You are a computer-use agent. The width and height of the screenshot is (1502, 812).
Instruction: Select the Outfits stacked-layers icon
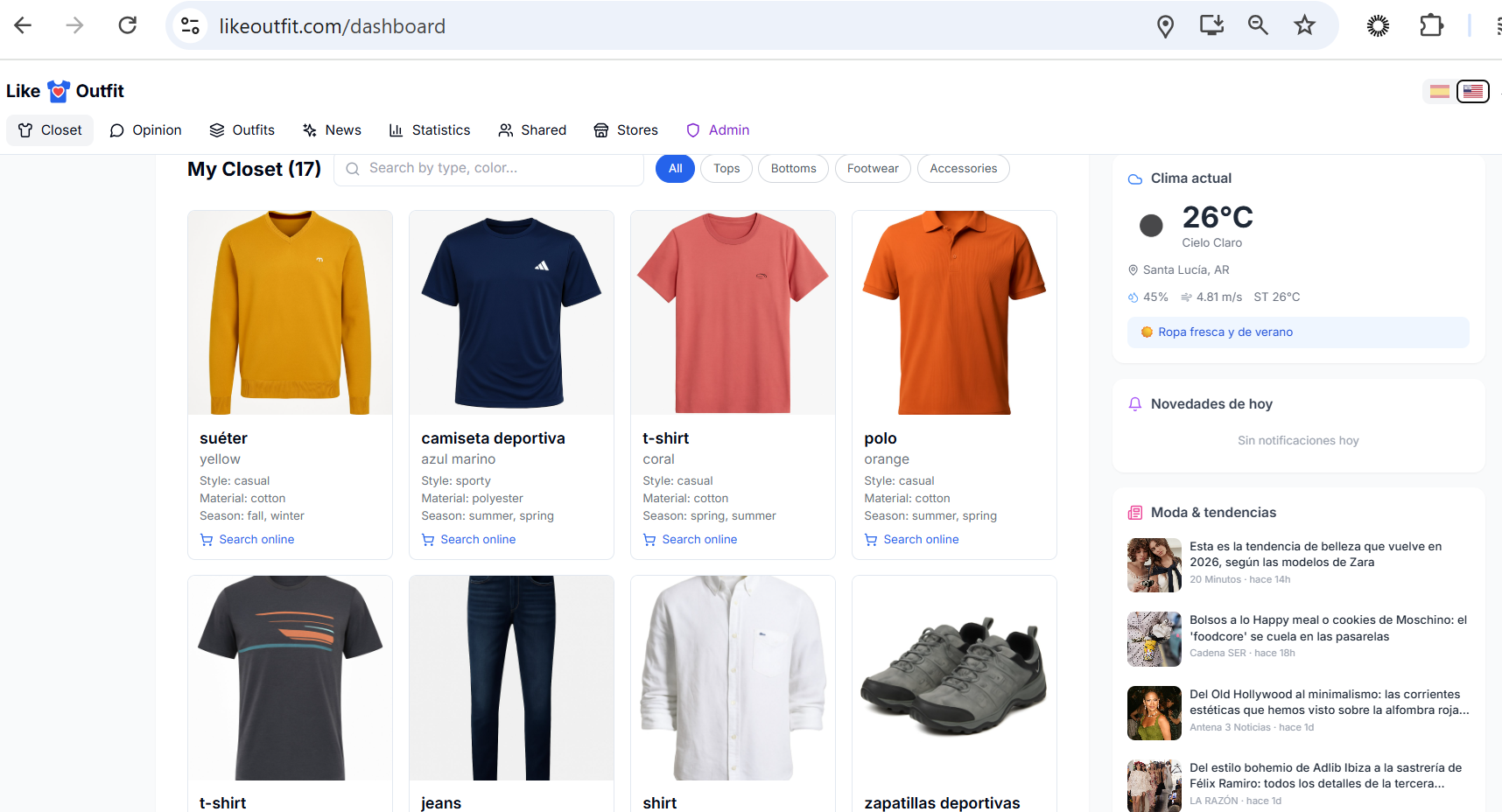pyautogui.click(x=218, y=129)
